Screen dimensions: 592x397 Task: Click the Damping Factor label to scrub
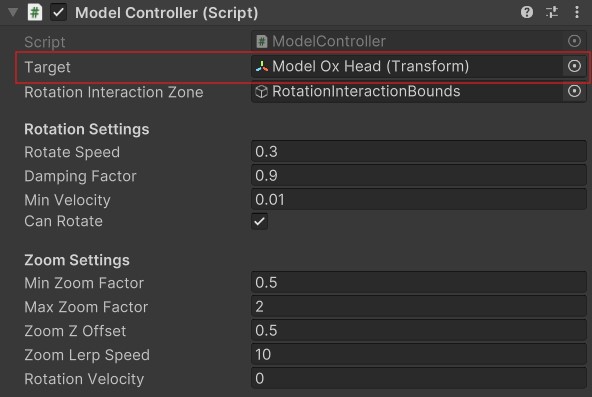(80, 176)
